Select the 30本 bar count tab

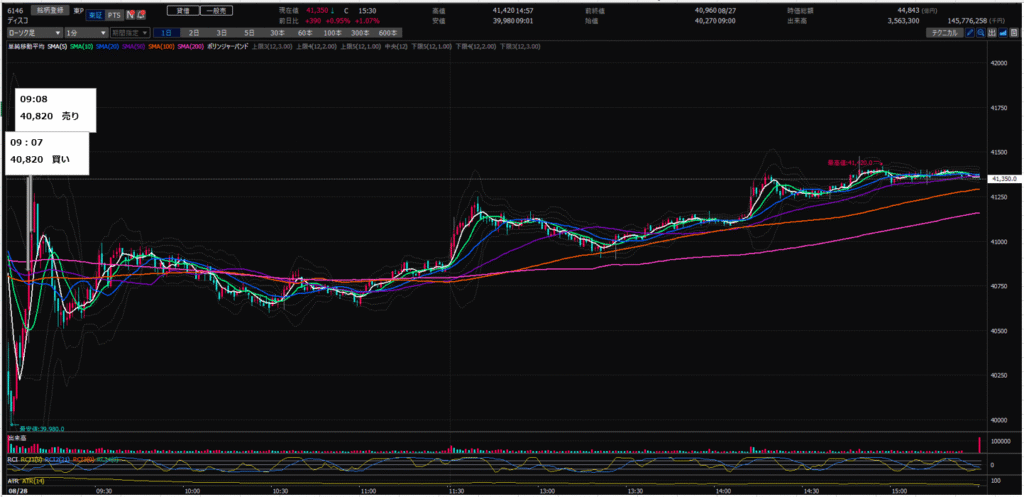277,32
